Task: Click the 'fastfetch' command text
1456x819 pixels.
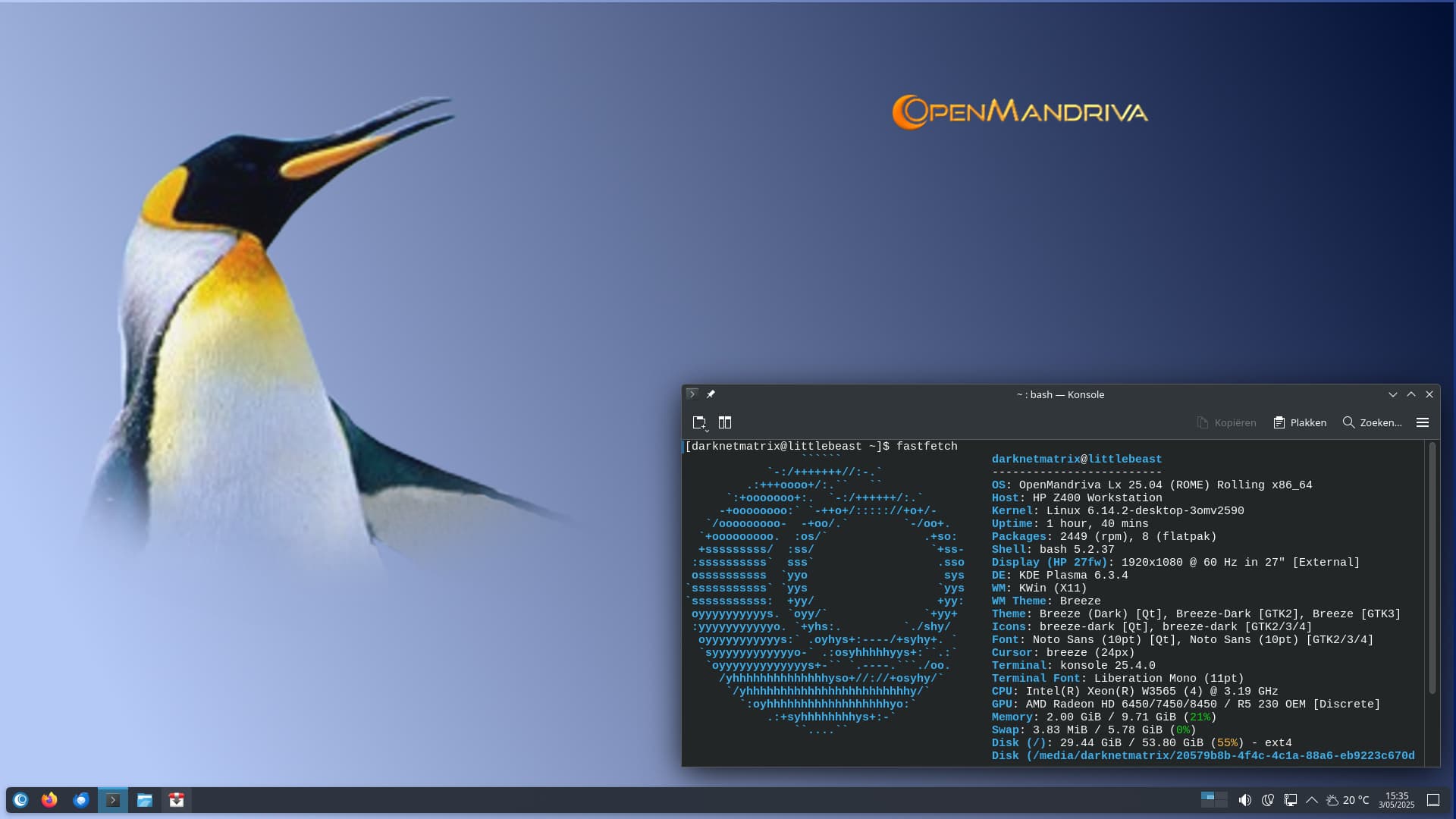Action: tap(927, 446)
